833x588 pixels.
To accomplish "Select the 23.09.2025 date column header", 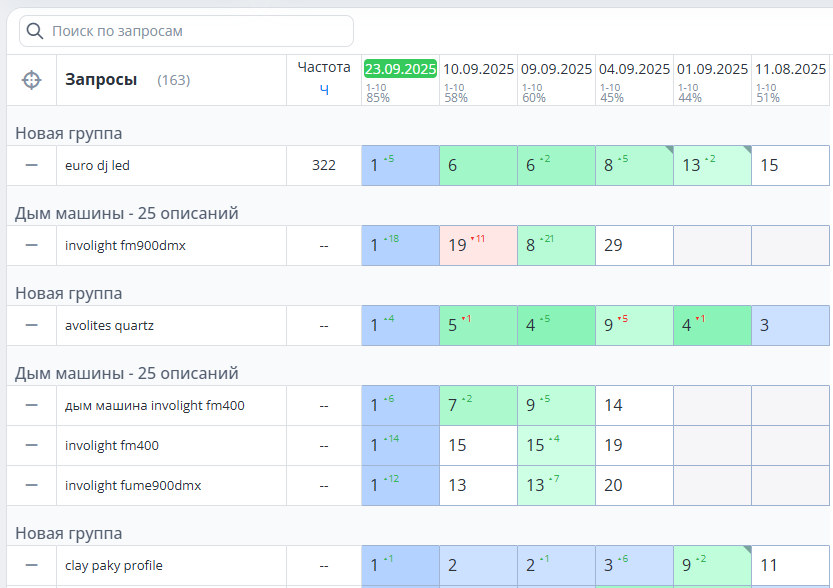I will pyautogui.click(x=401, y=69).
